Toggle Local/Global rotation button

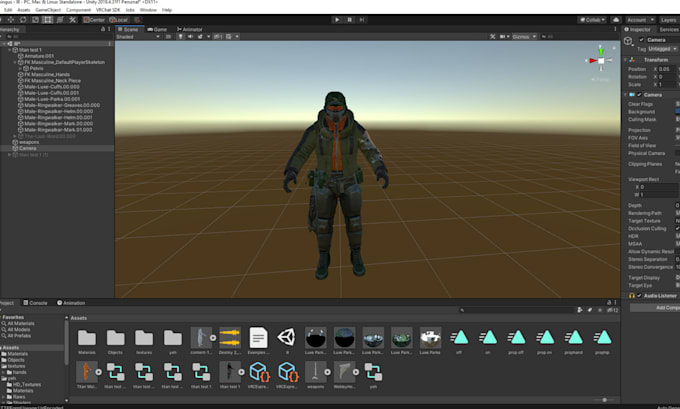pos(119,20)
